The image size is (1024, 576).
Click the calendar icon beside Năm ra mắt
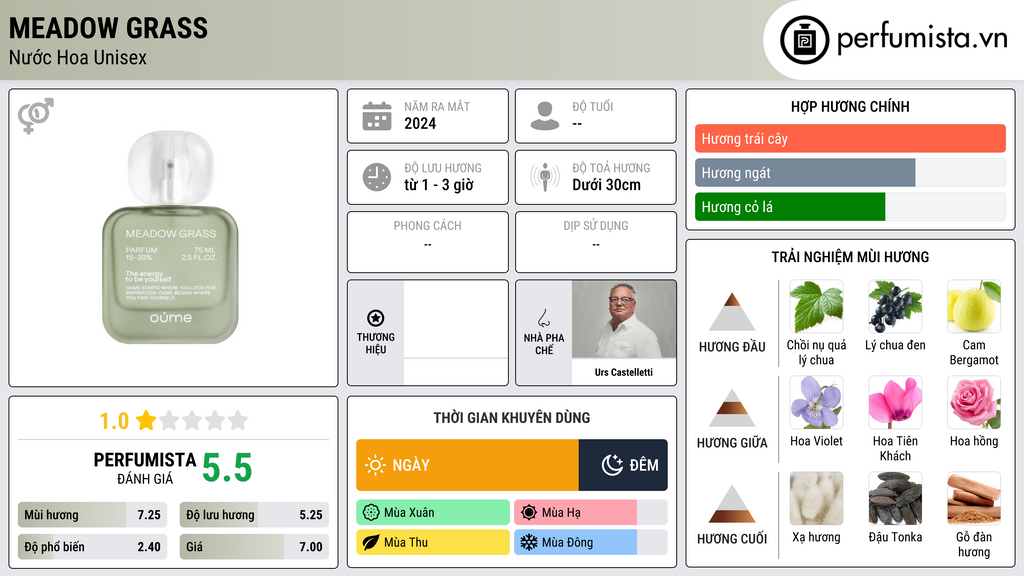click(377, 116)
